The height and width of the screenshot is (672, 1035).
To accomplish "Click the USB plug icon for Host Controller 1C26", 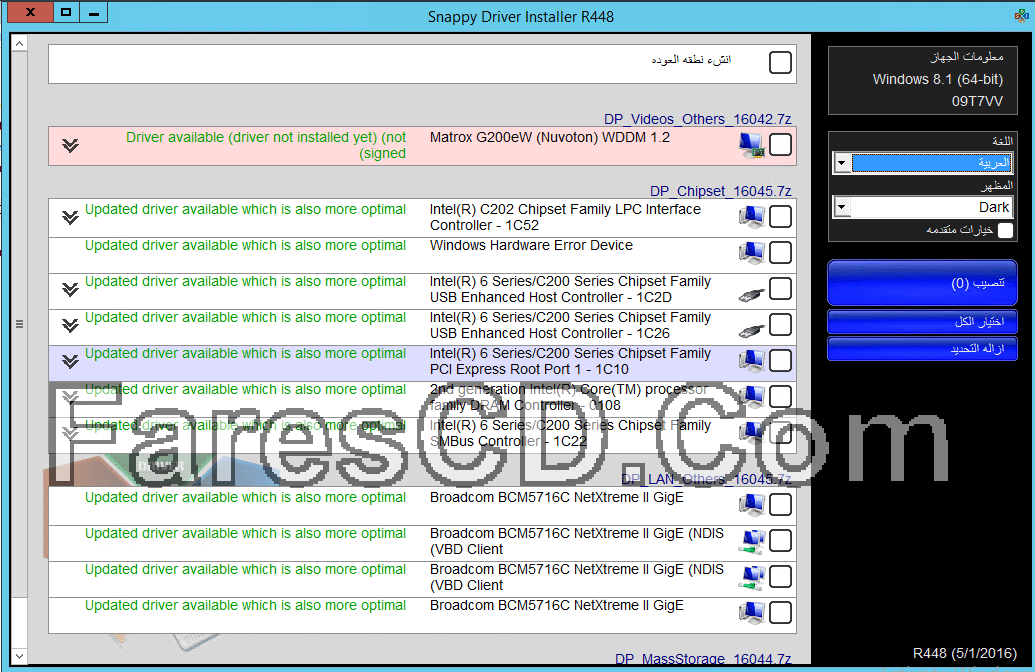I will pyautogui.click(x=751, y=329).
